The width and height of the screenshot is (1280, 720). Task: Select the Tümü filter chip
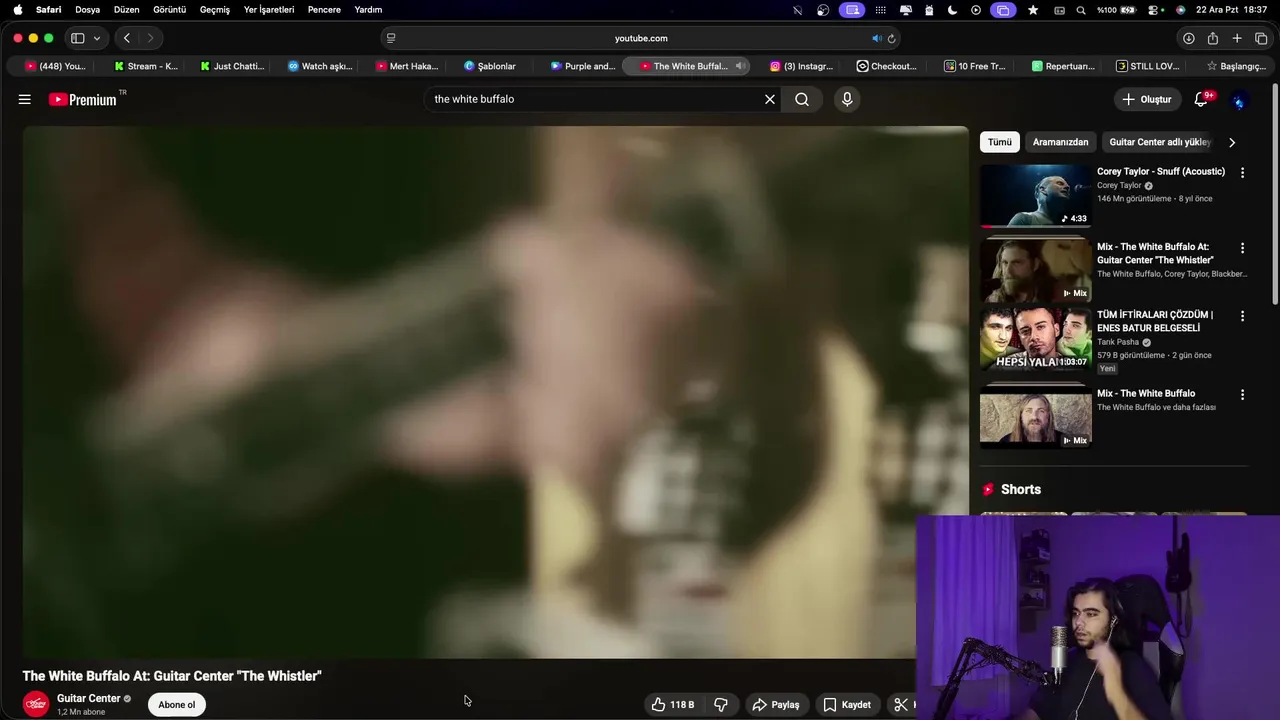1000,142
